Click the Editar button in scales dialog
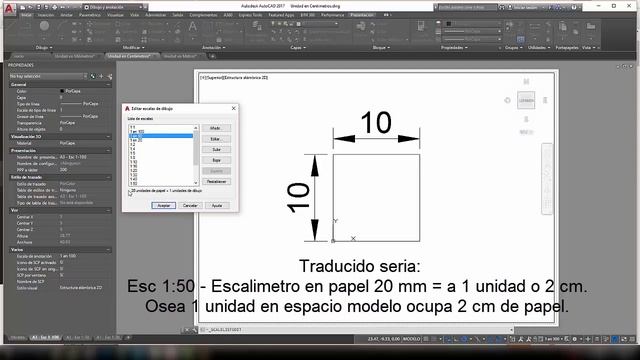Viewport: 640px width, 360px height. click(216, 139)
